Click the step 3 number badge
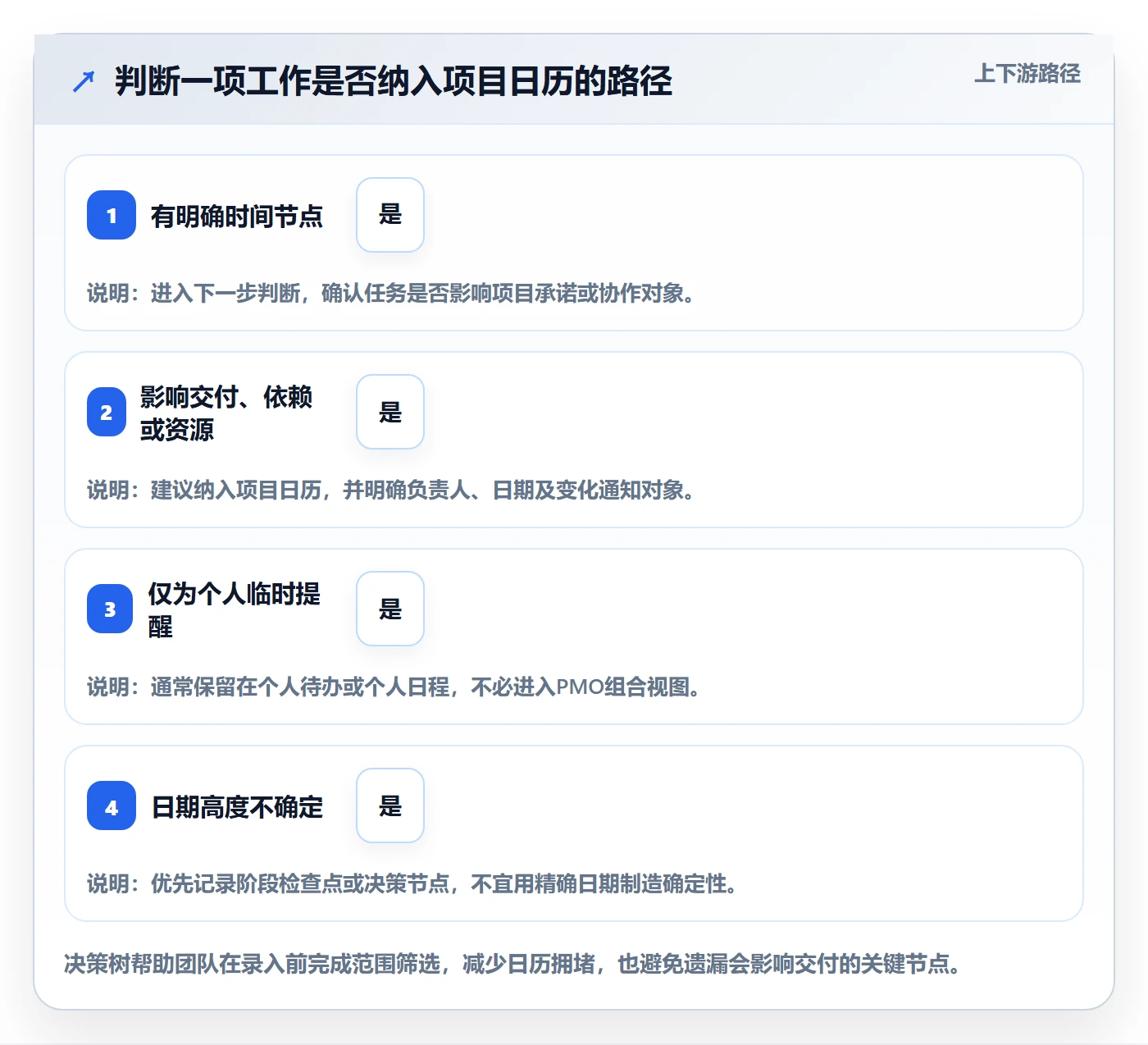Image resolution: width=1148 pixels, height=1045 pixels. 110,609
